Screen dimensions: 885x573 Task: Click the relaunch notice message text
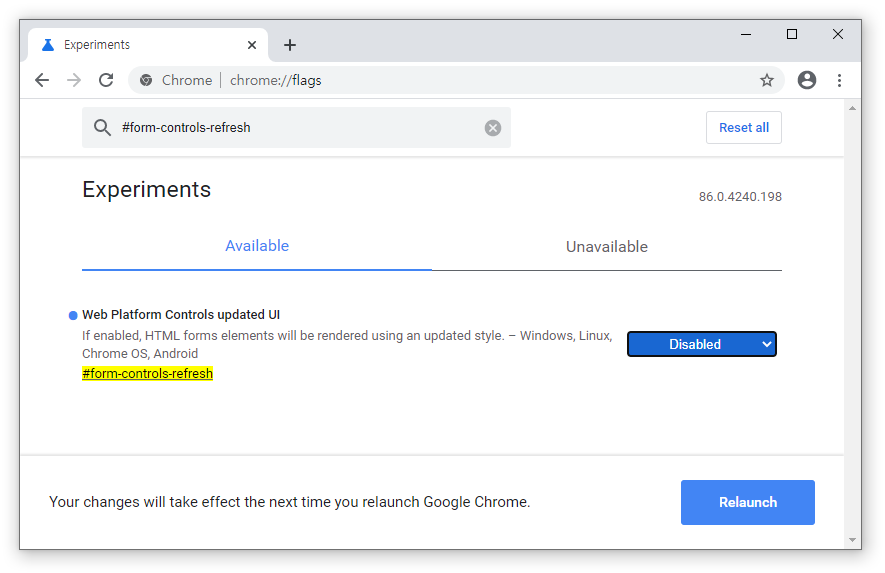290,502
